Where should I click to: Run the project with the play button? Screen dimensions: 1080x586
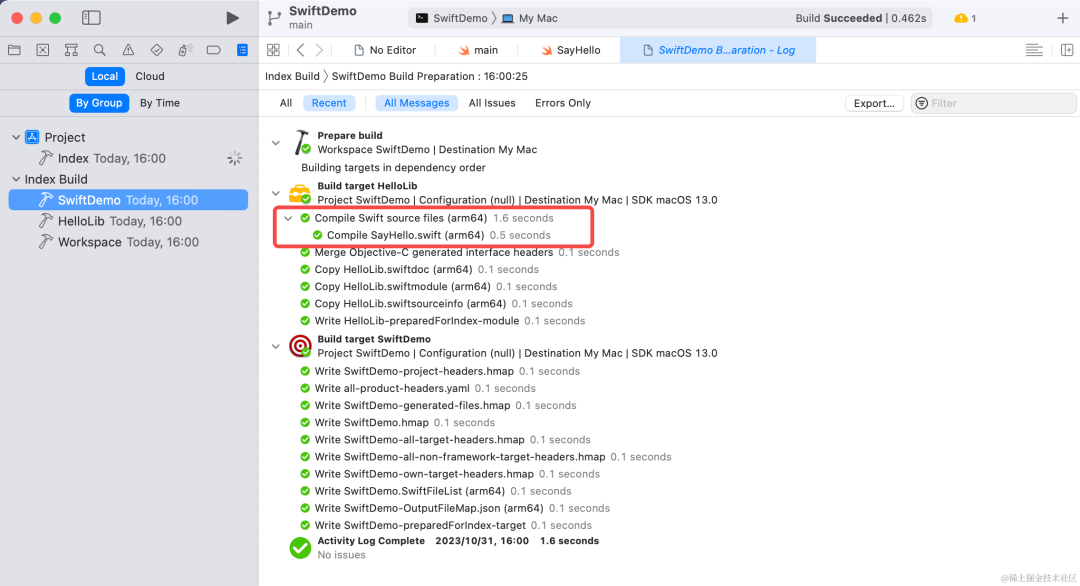233,18
